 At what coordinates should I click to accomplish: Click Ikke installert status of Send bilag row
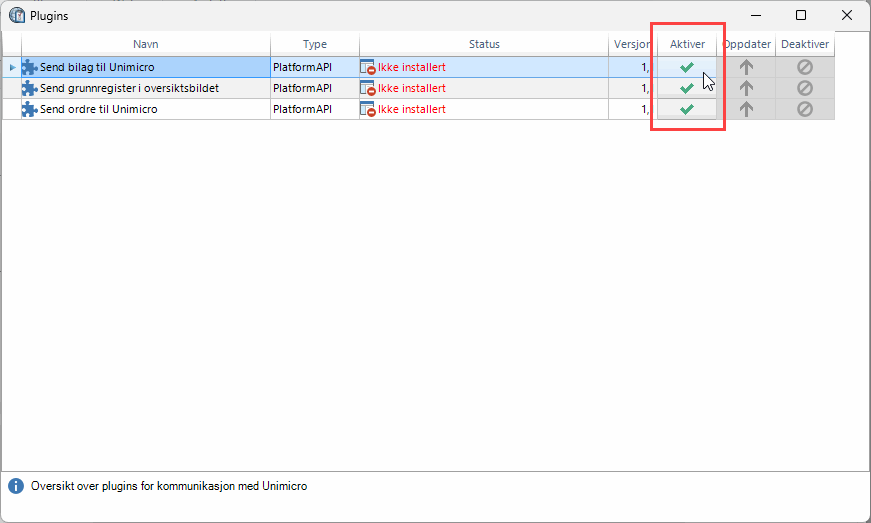411,67
